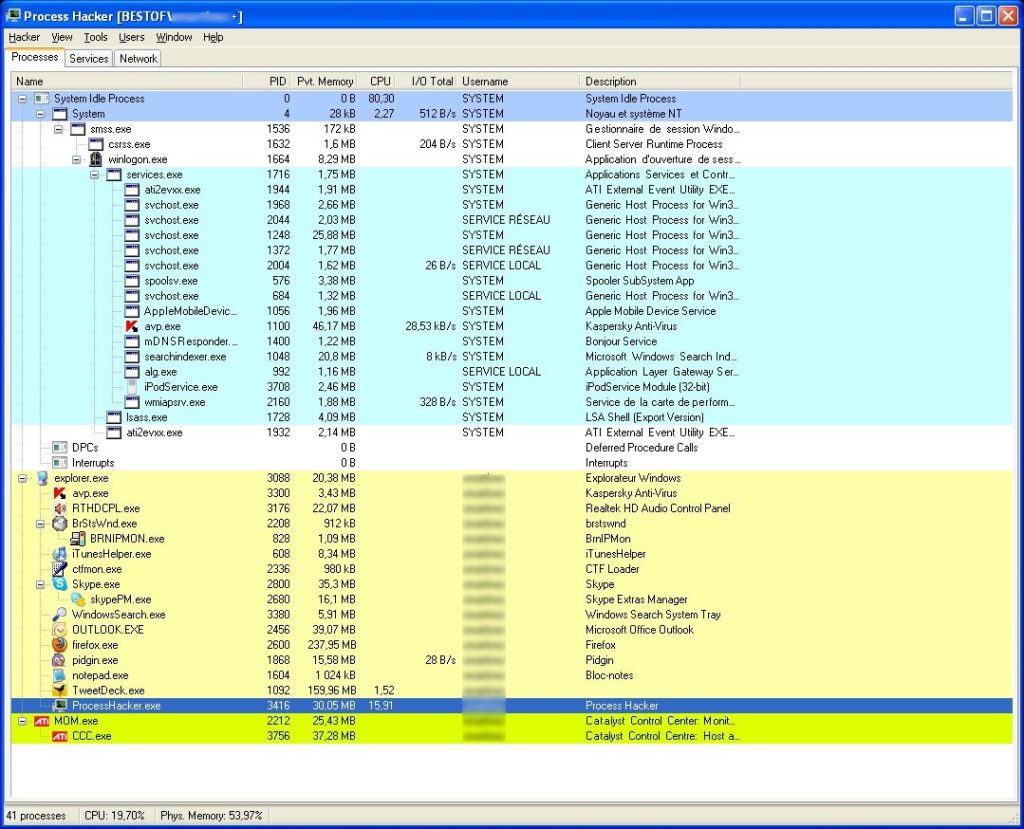Sort by the PID column header
Image resolution: width=1024 pixels, height=829 pixels.
pyautogui.click(x=267, y=81)
